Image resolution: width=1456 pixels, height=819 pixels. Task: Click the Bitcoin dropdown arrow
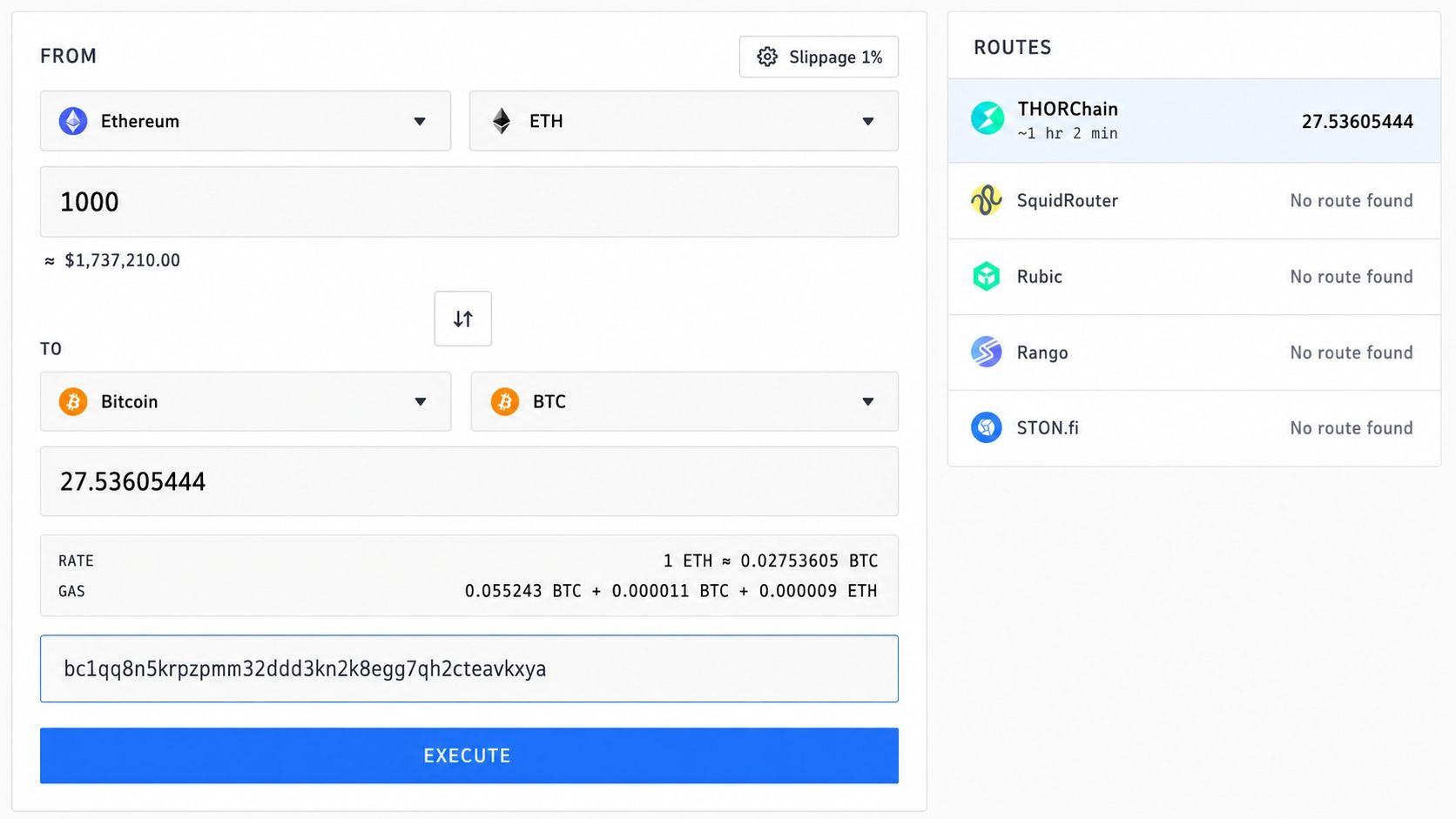[421, 402]
